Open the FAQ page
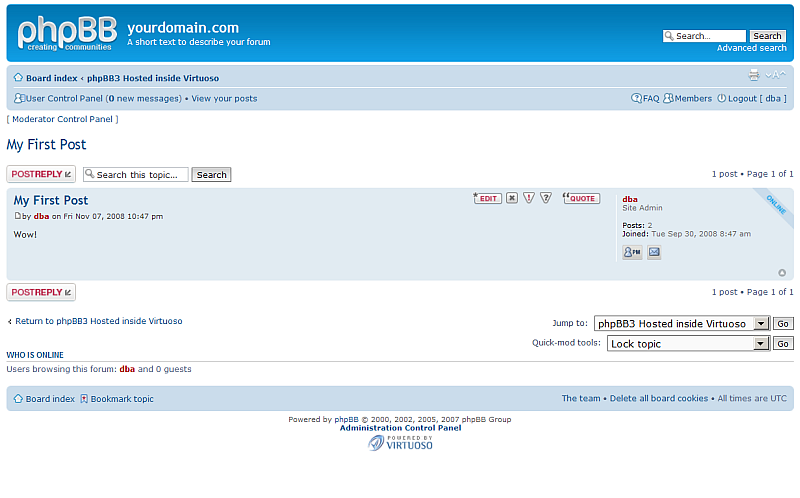The width and height of the screenshot is (800, 498). point(645,99)
